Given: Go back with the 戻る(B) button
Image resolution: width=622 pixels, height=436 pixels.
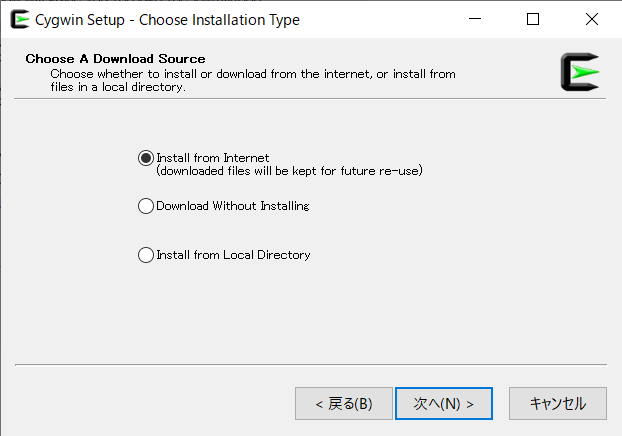Looking at the screenshot, I should [x=343, y=404].
